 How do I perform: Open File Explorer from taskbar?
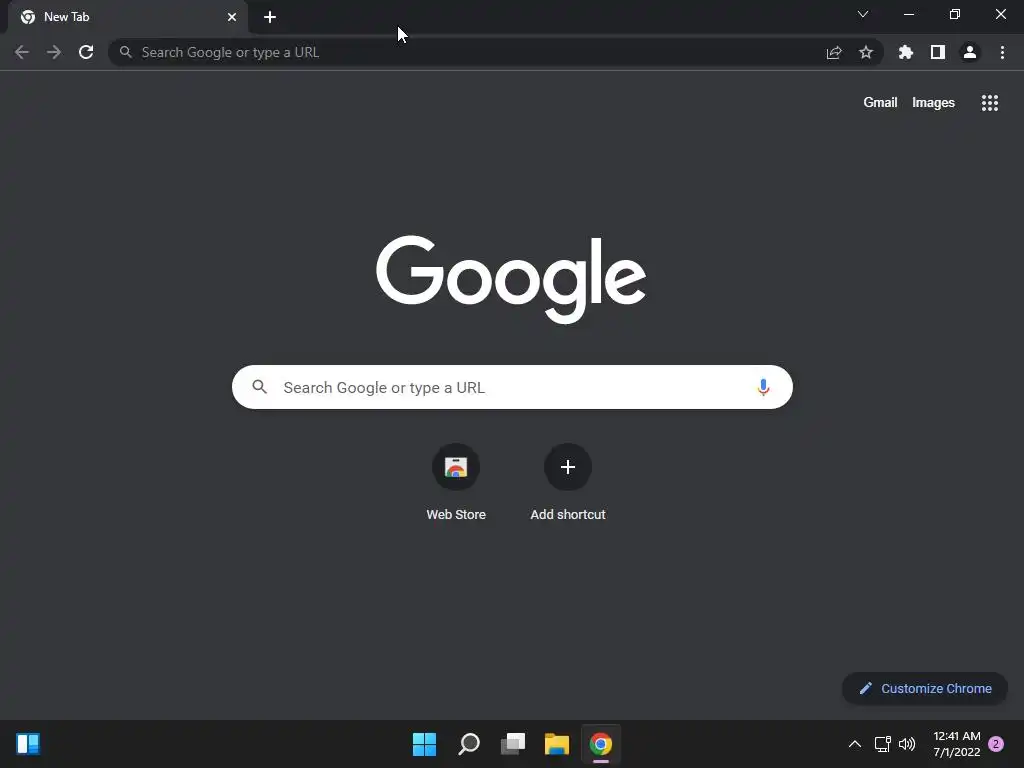pyautogui.click(x=557, y=744)
